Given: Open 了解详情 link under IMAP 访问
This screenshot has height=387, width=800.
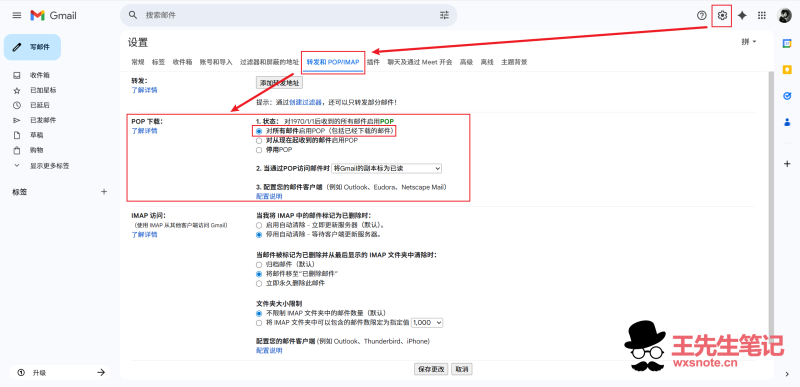Looking at the screenshot, I should (x=144, y=235).
